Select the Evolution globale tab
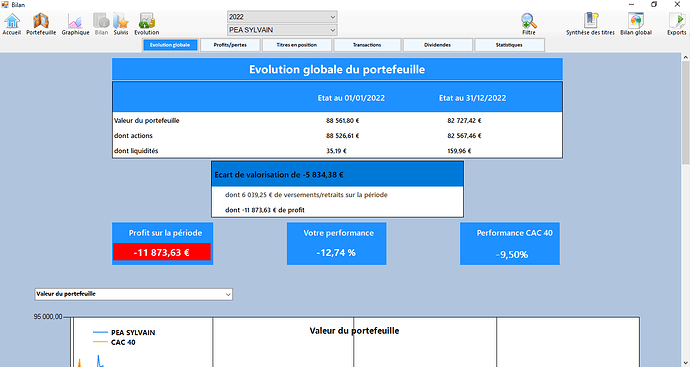690x367 pixels. click(x=170, y=45)
